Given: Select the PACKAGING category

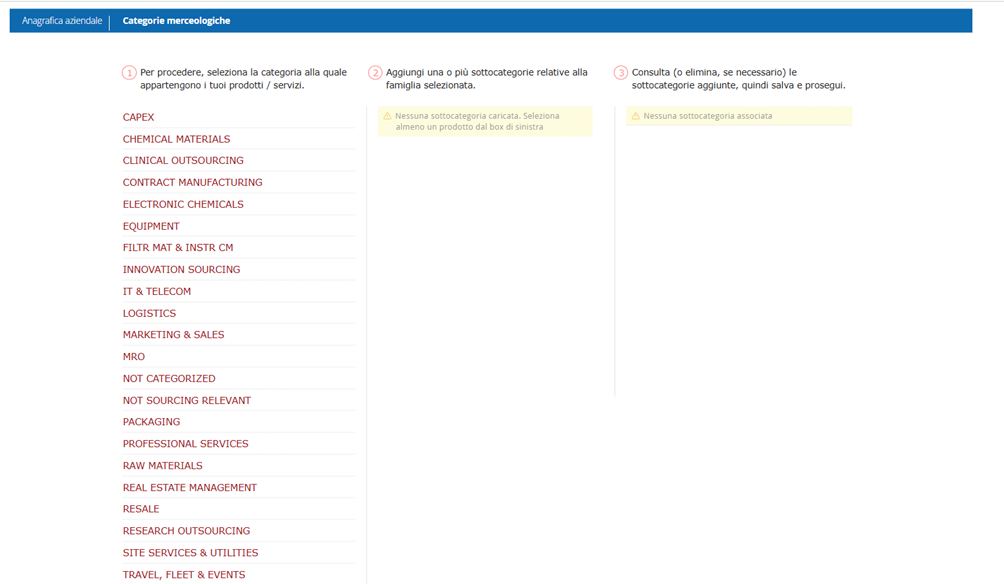Looking at the screenshot, I should coord(151,421).
